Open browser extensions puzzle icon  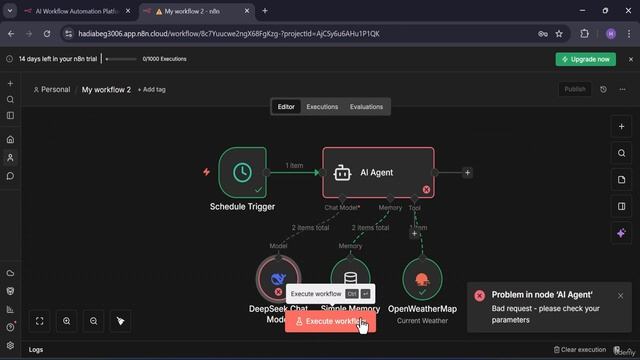tap(584, 34)
